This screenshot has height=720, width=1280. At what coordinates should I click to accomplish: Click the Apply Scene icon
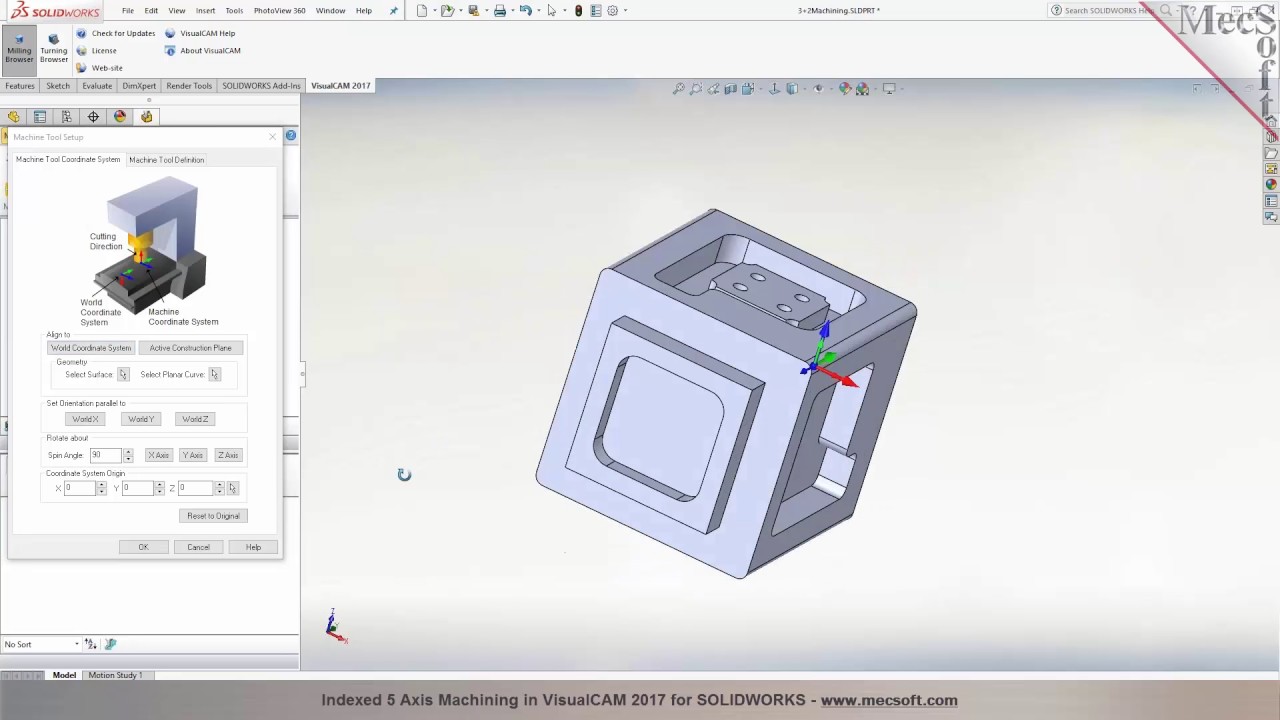pyautogui.click(x=862, y=89)
